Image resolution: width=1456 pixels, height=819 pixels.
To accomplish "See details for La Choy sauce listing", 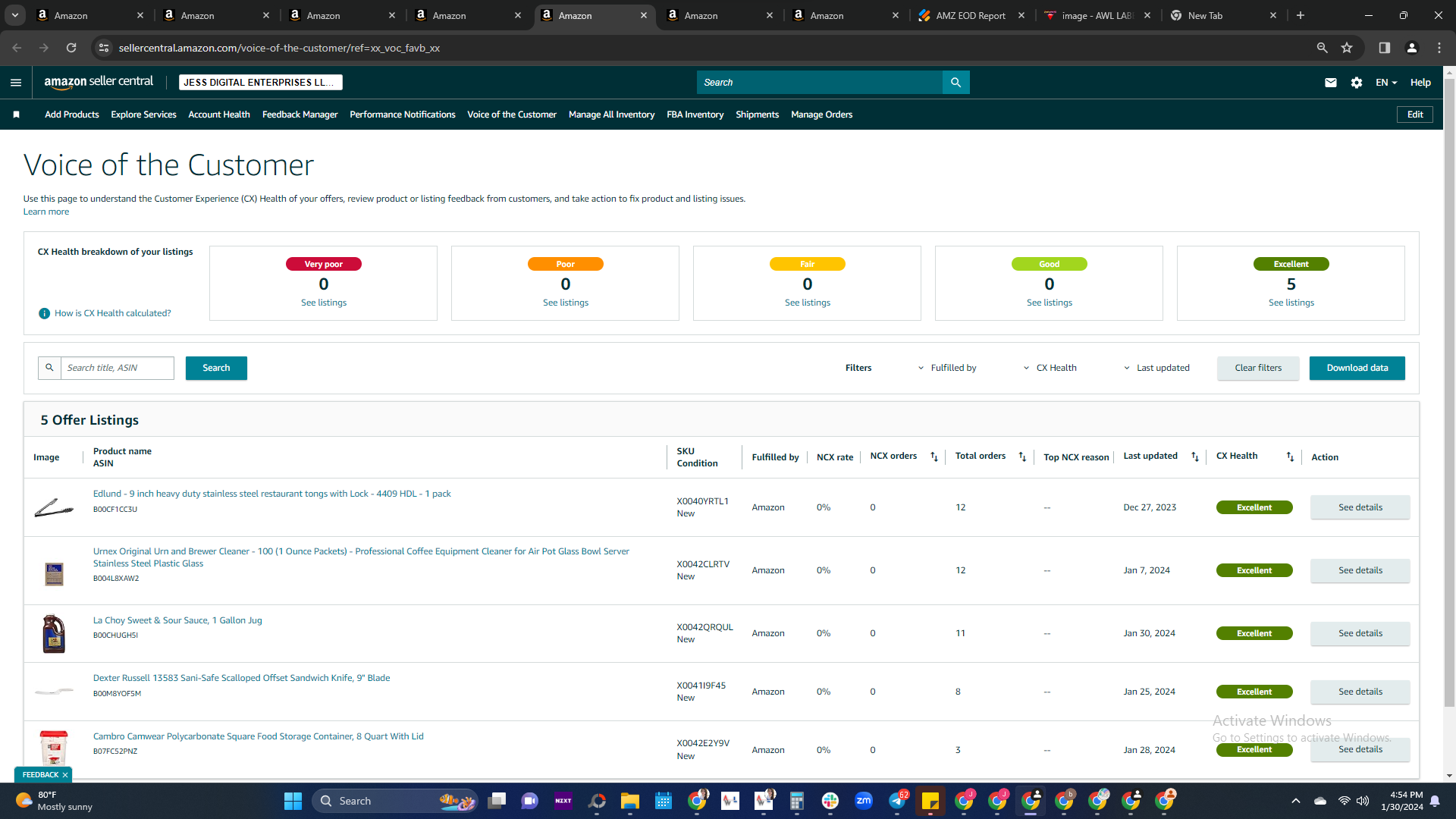I will tap(1360, 633).
